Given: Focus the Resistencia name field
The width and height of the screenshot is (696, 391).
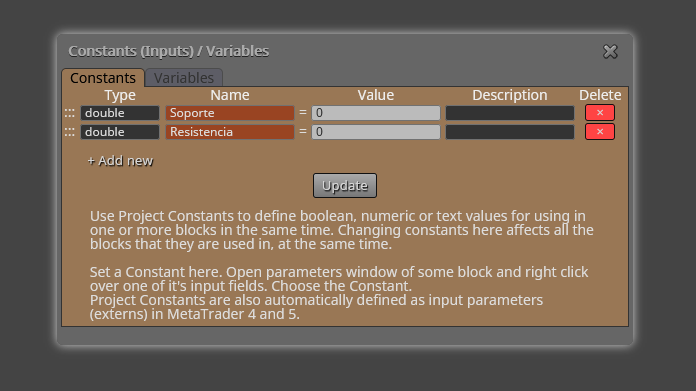Looking at the screenshot, I should (230, 132).
